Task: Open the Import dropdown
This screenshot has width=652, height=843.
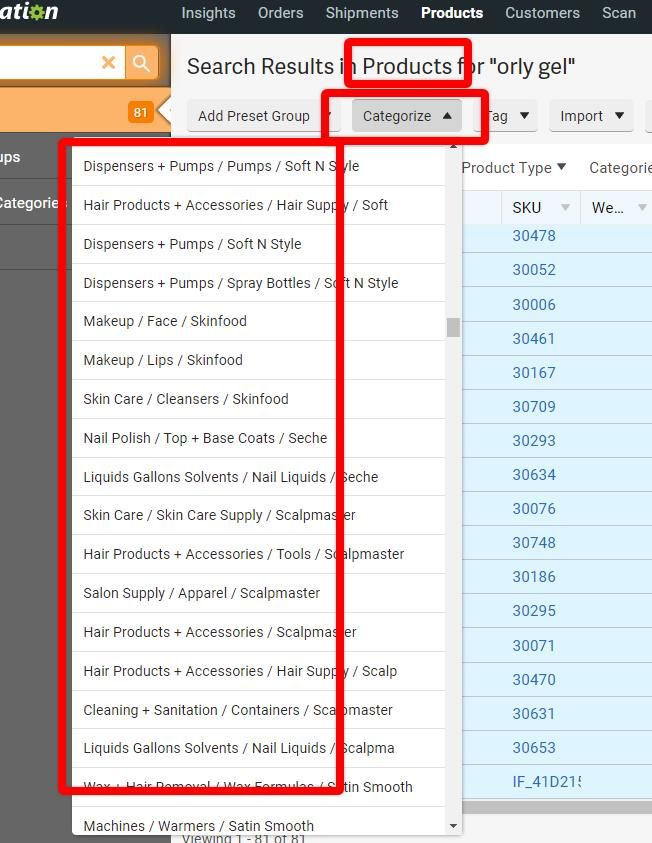Action: click(x=592, y=116)
